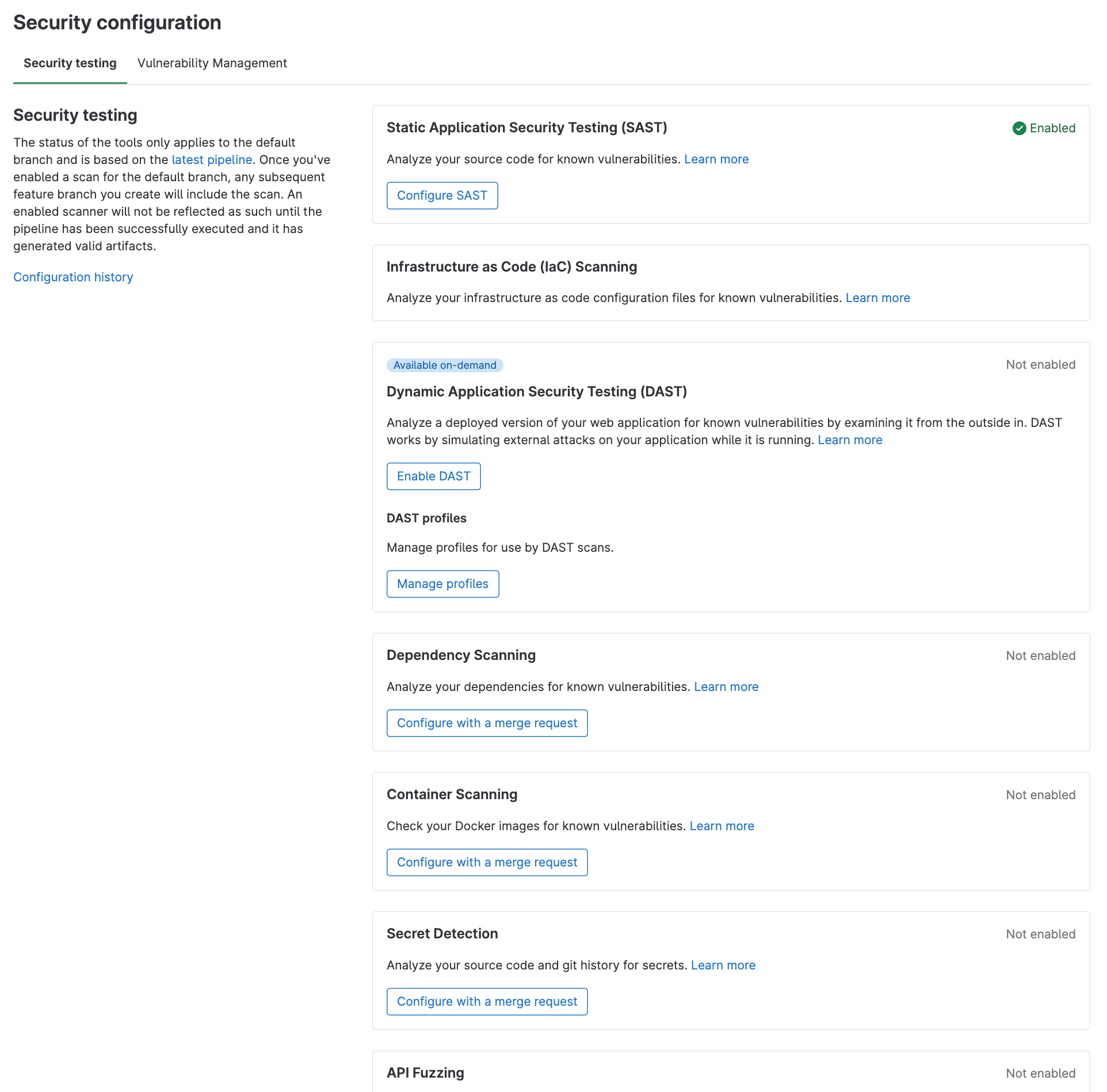
Task: Configure Container Scanning with a merge request
Action: tap(487, 862)
